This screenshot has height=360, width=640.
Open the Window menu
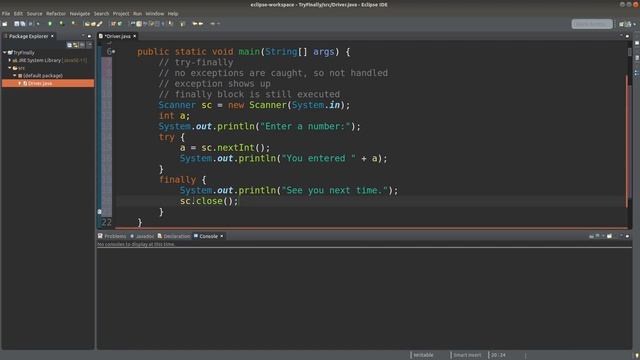click(x=155, y=13)
